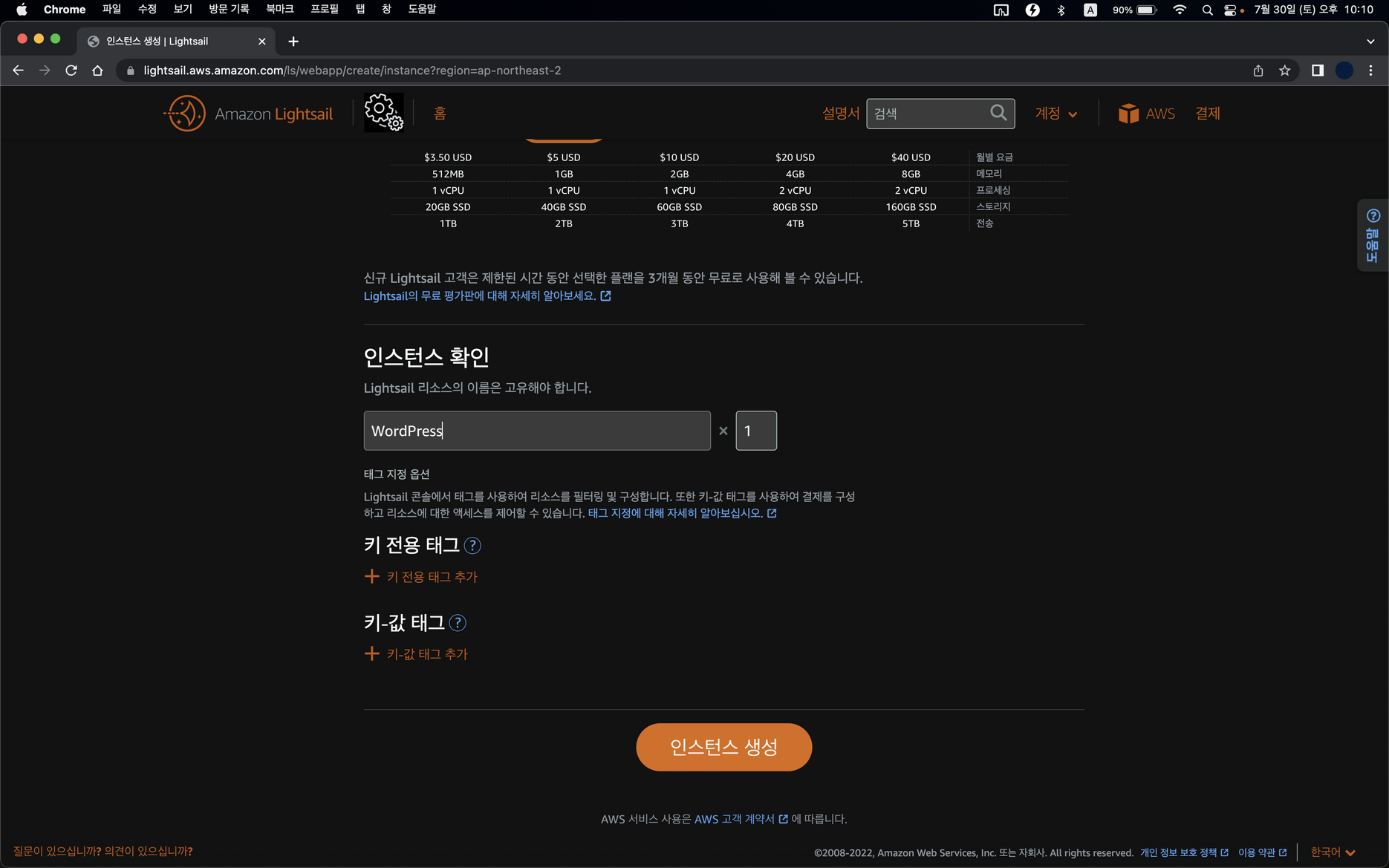1389x868 pixels.
Task: Open the 북마크 menu
Action: click(x=280, y=10)
